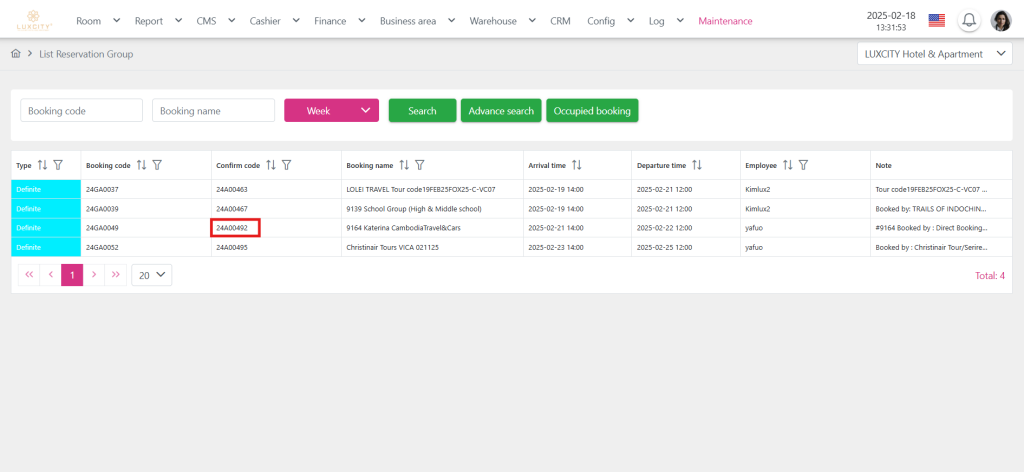Sort by Confirm code column

[x=271, y=165]
